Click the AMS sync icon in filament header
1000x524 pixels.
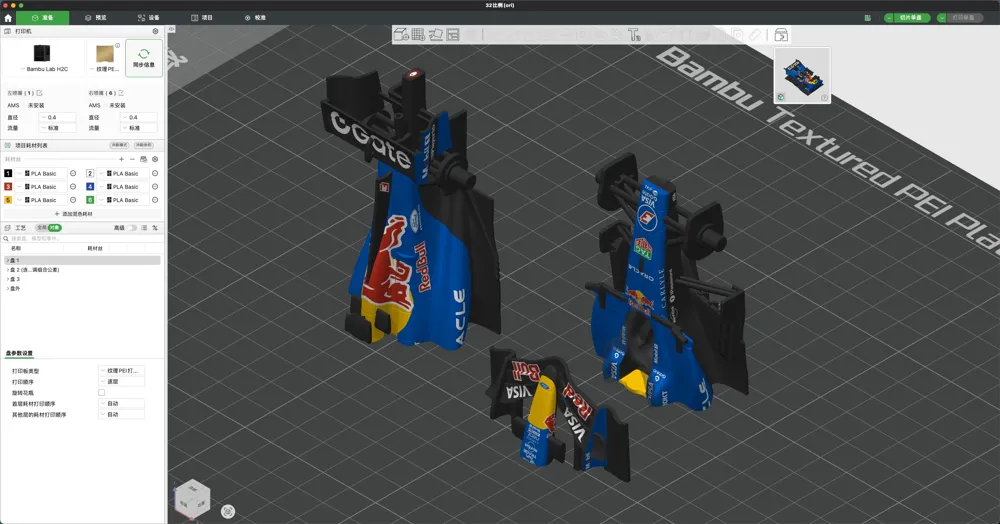[x=143, y=159]
